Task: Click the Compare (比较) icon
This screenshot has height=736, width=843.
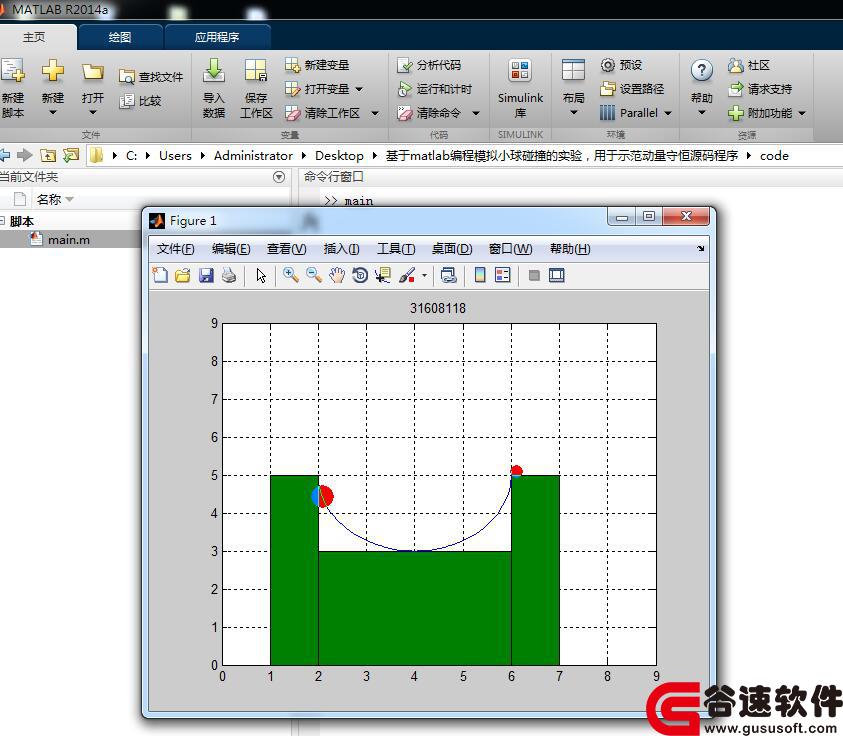Action: click(127, 101)
